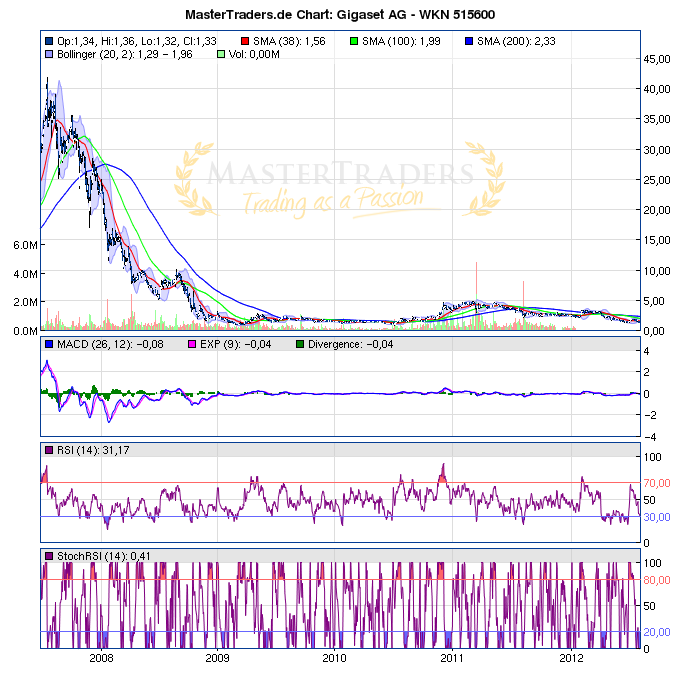Click the 0,00 price axis label

click(654, 331)
